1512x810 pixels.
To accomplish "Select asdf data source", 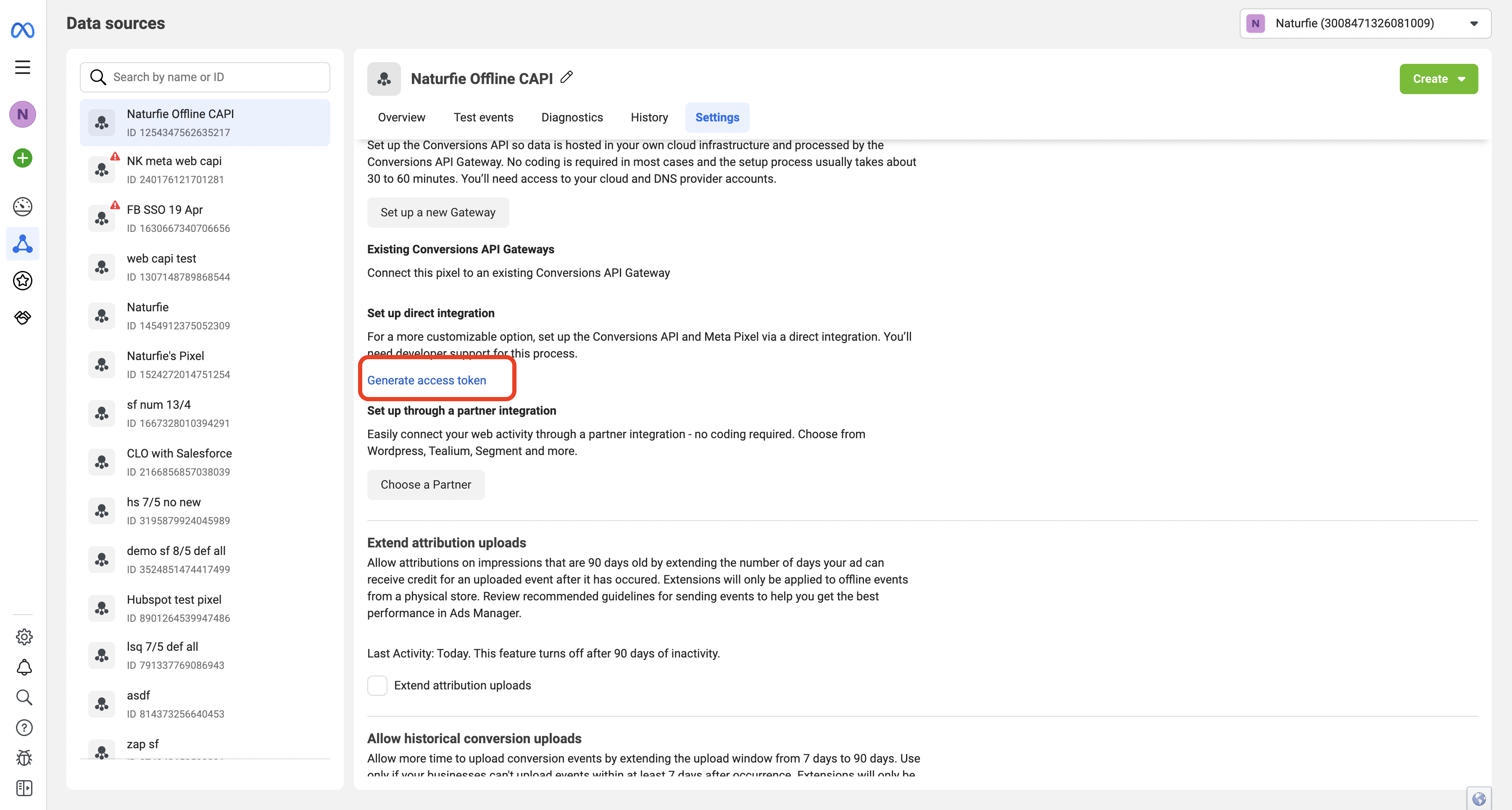I will pos(205,704).
